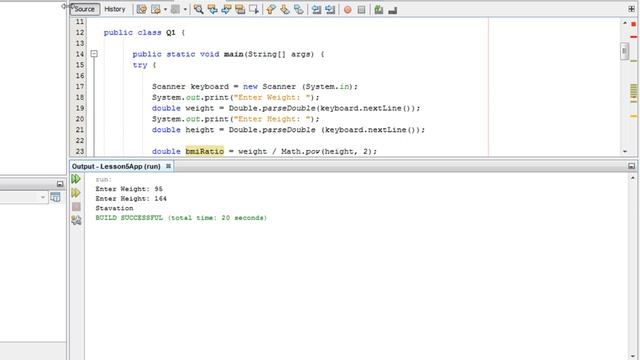Minimize the left-side panel group

coord(60,184)
